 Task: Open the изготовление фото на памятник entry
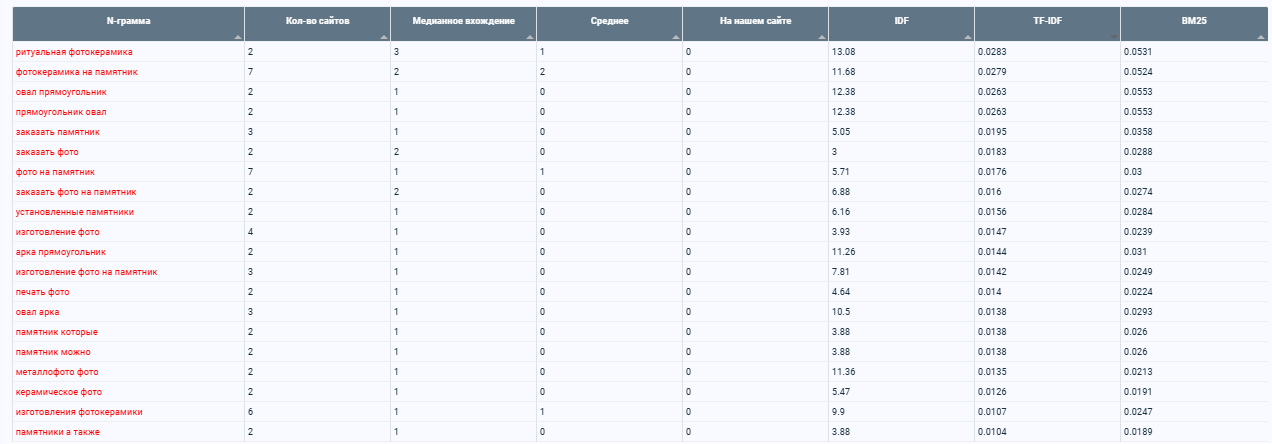[x=86, y=271]
